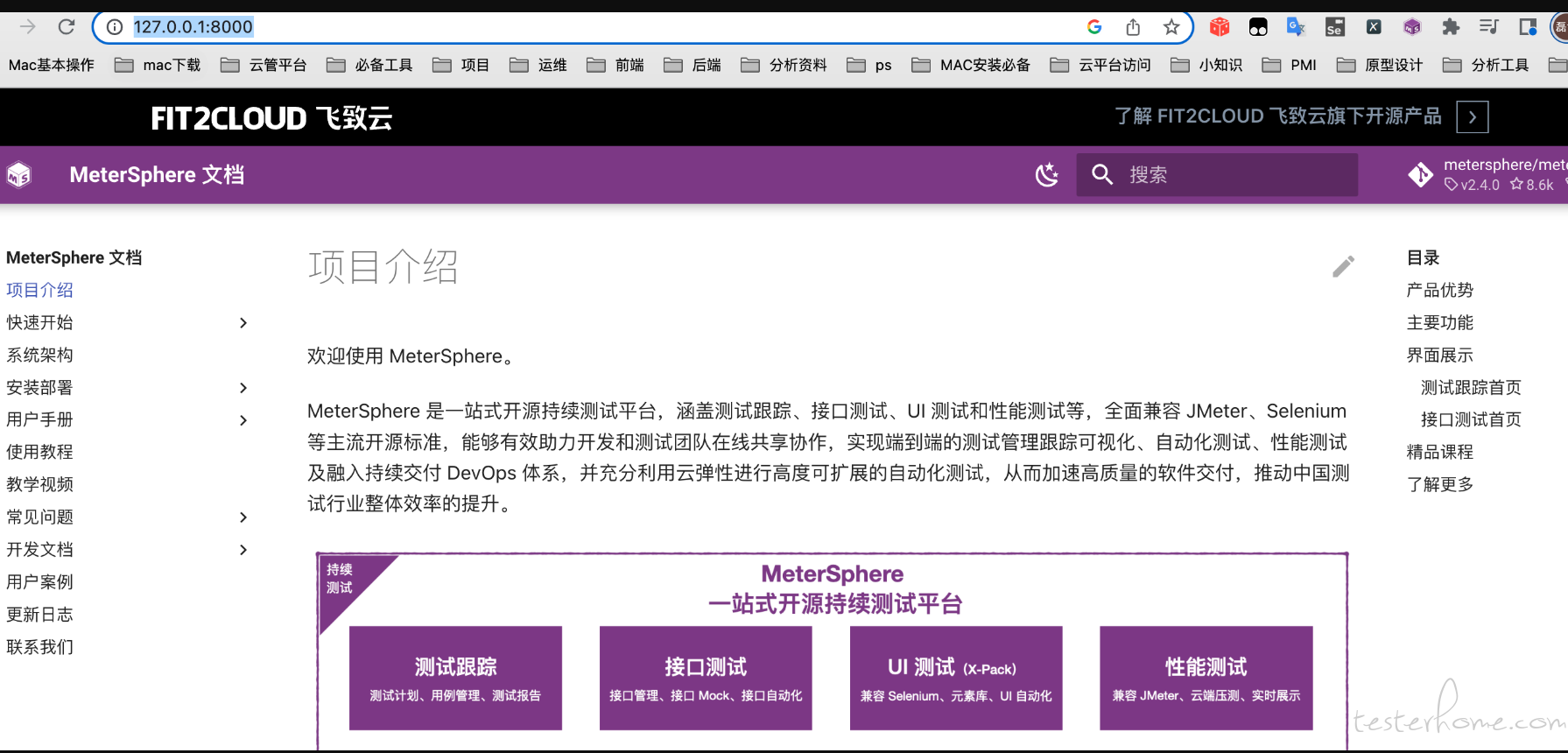
Task: Edit this page with the pencil icon
Action: point(1343,266)
